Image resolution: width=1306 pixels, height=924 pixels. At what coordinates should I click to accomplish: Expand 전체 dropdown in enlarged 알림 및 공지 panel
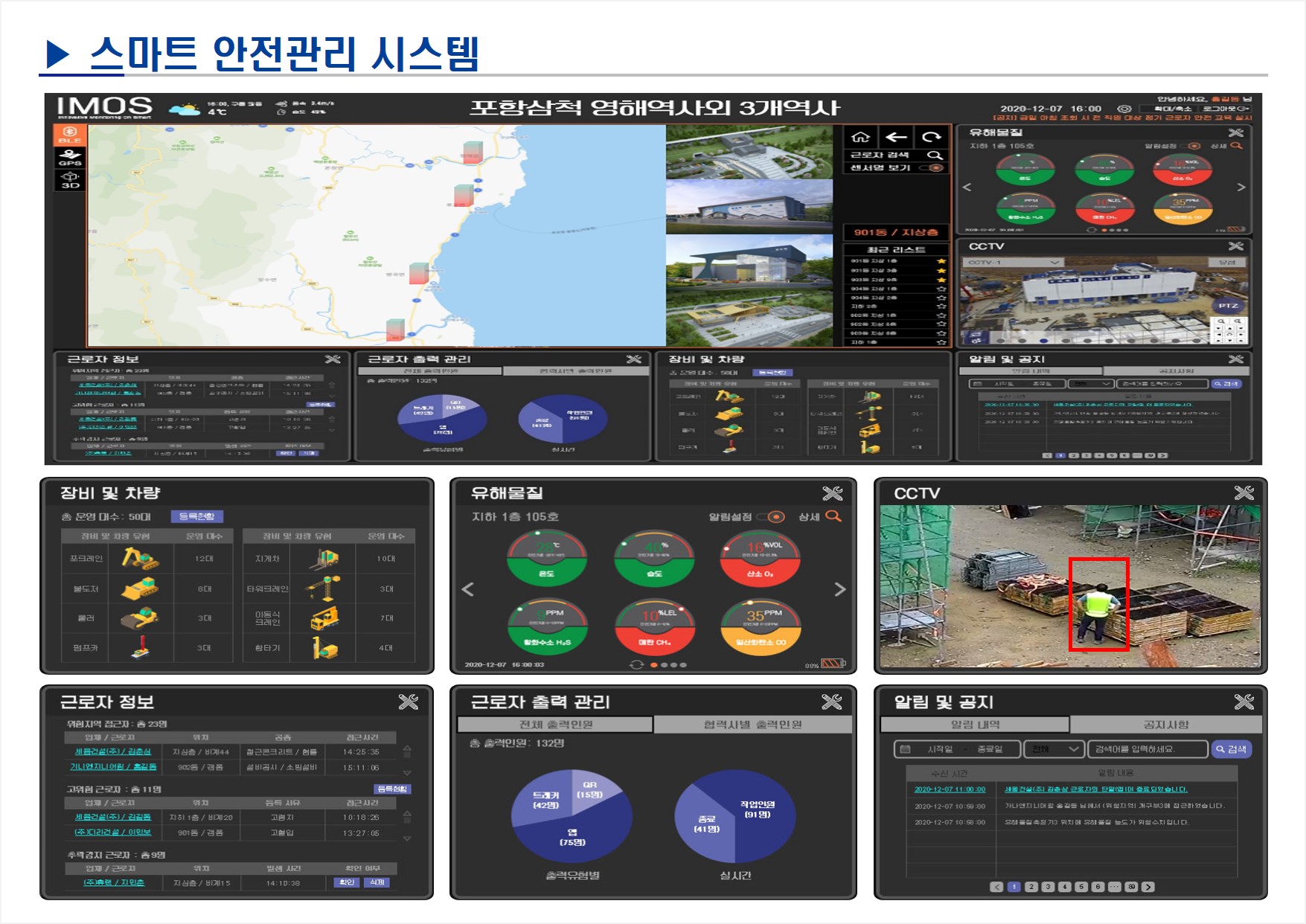click(1054, 749)
